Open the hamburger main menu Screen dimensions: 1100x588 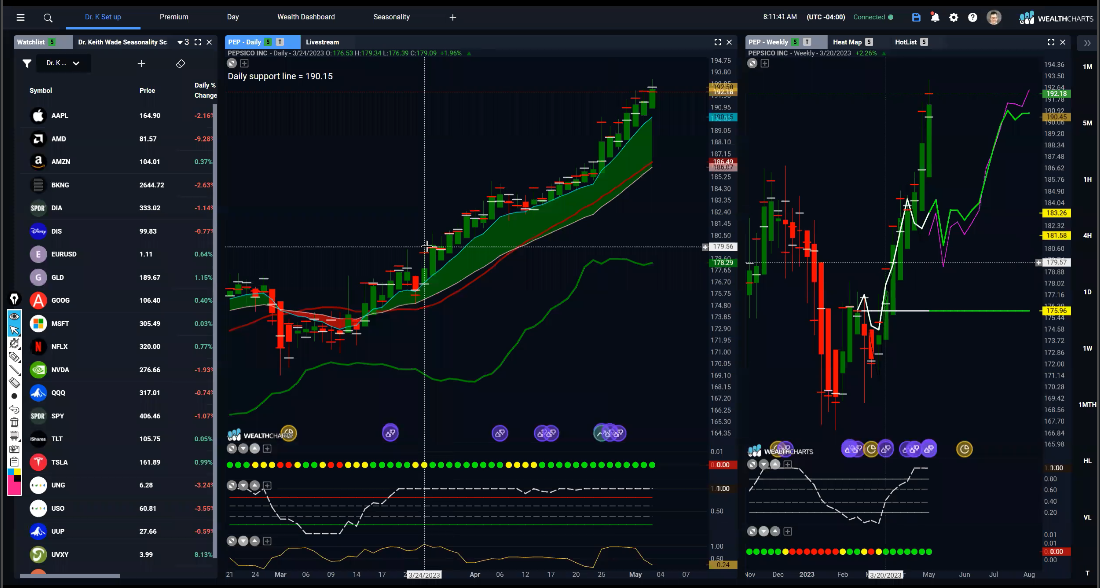tap(20, 18)
